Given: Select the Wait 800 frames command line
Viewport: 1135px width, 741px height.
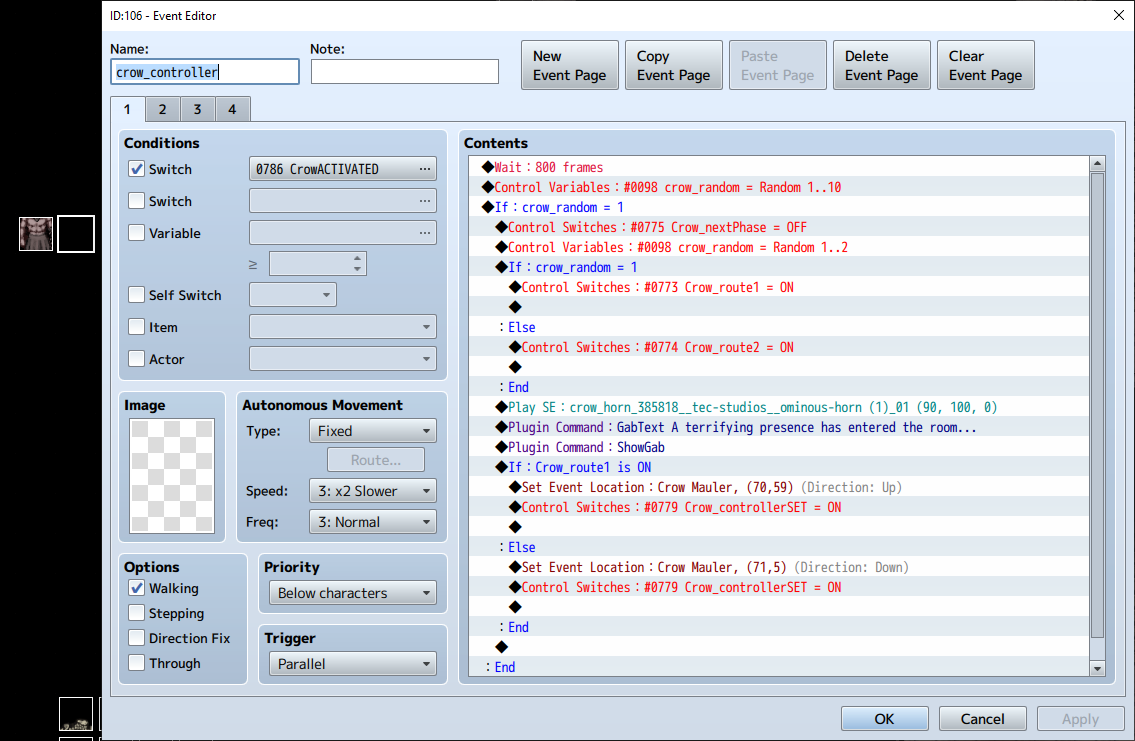Looking at the screenshot, I should click(549, 167).
